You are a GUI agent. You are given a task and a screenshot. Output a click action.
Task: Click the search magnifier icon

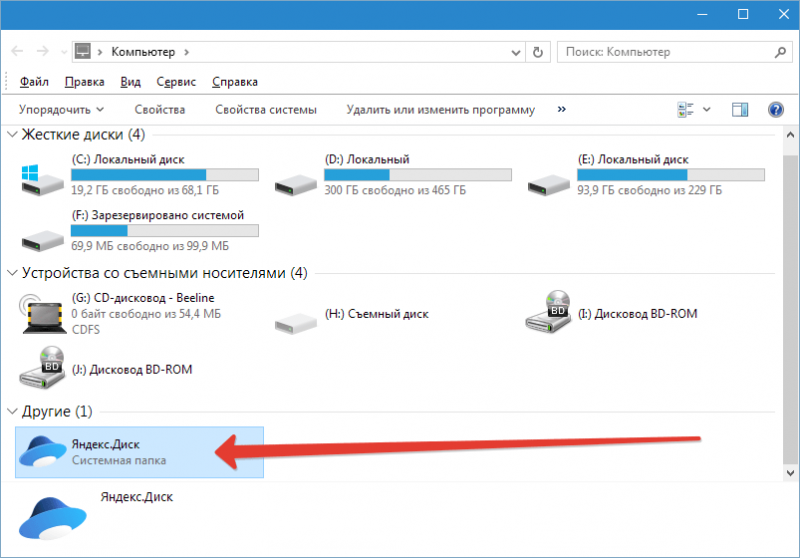780,52
